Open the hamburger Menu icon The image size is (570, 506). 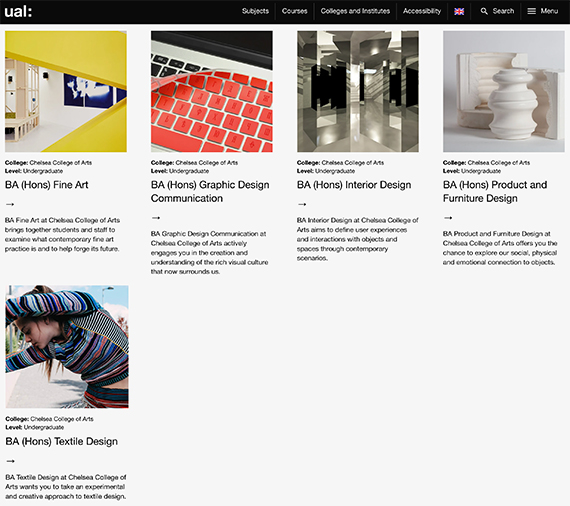531,11
